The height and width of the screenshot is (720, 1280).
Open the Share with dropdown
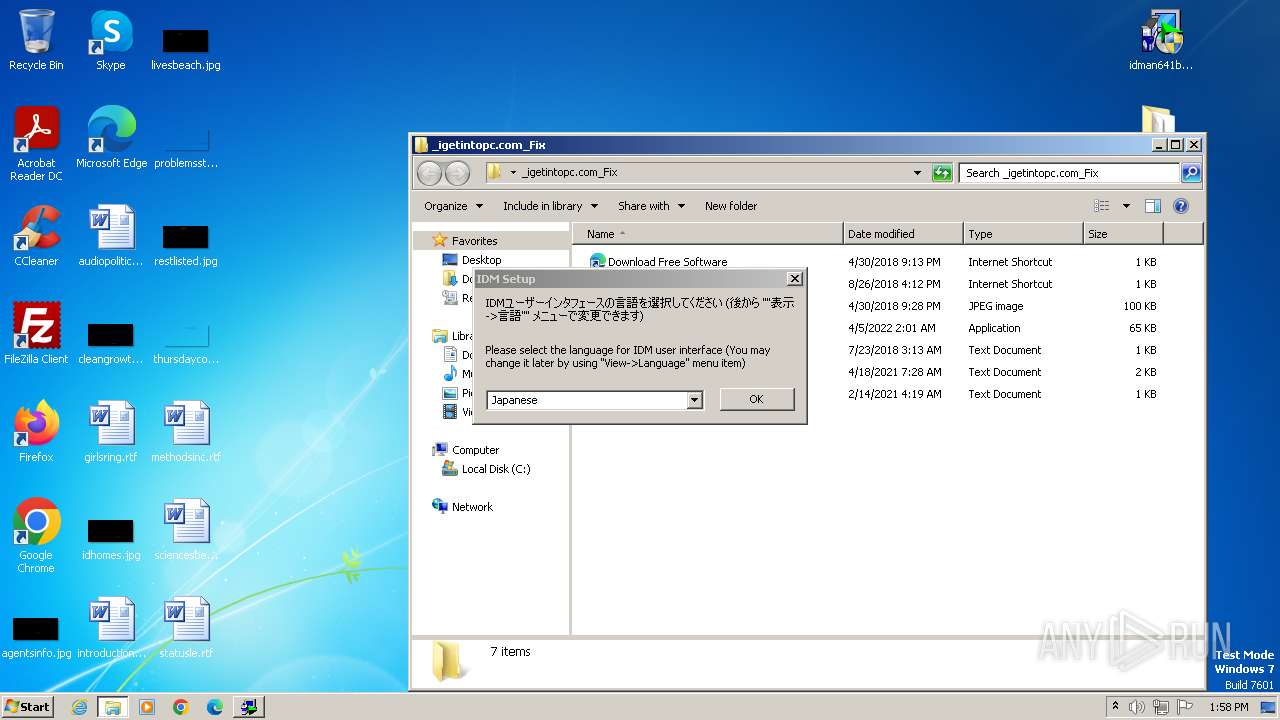[x=651, y=206]
